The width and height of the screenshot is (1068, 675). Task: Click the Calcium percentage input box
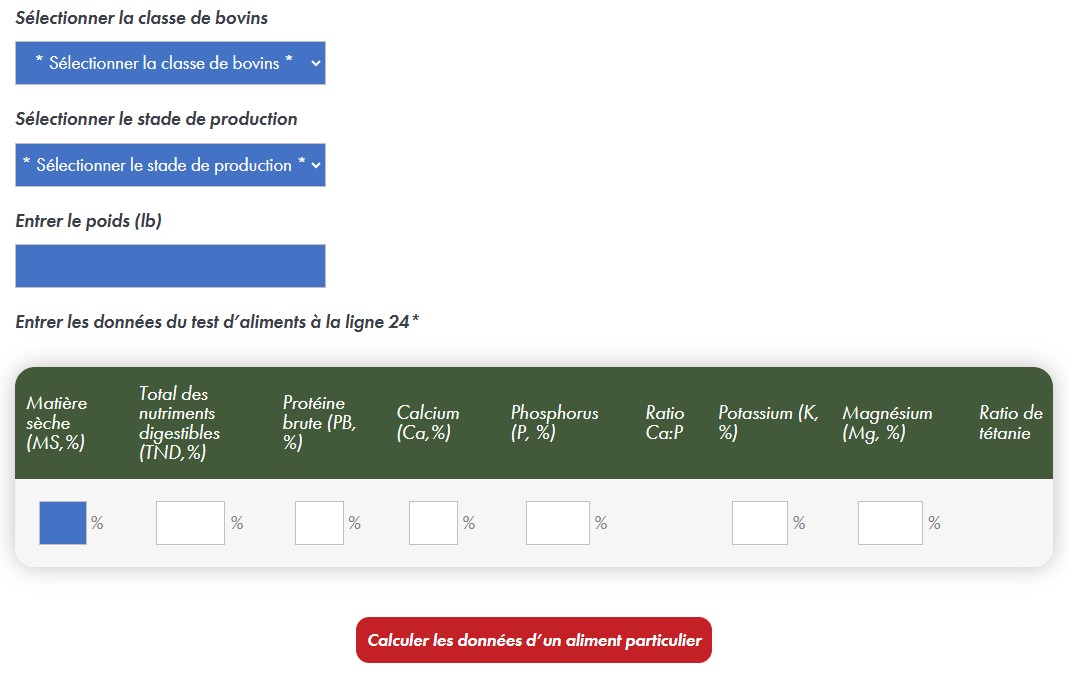pyautogui.click(x=433, y=523)
